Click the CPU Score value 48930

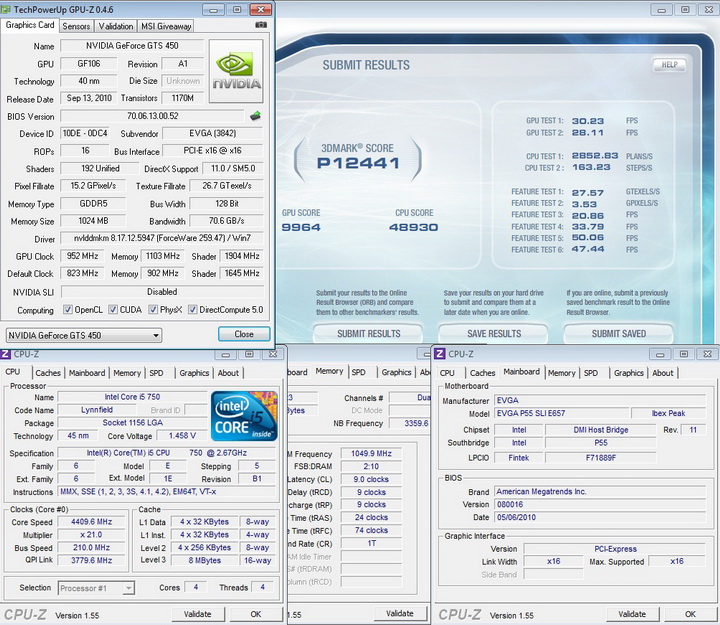click(413, 227)
